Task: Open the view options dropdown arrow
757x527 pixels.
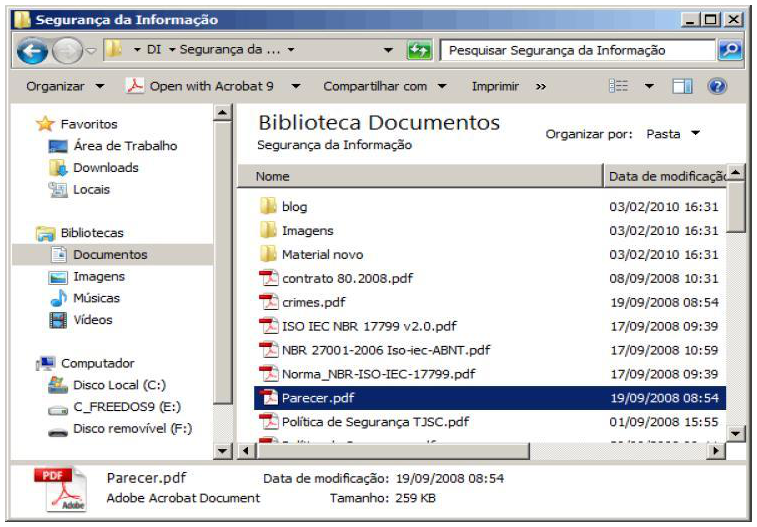Action: tap(649, 86)
